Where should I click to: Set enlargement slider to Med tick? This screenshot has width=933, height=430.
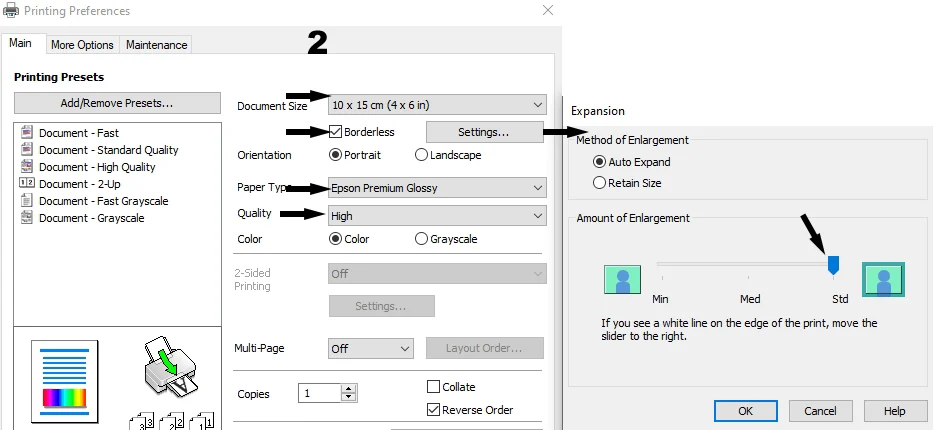(748, 277)
